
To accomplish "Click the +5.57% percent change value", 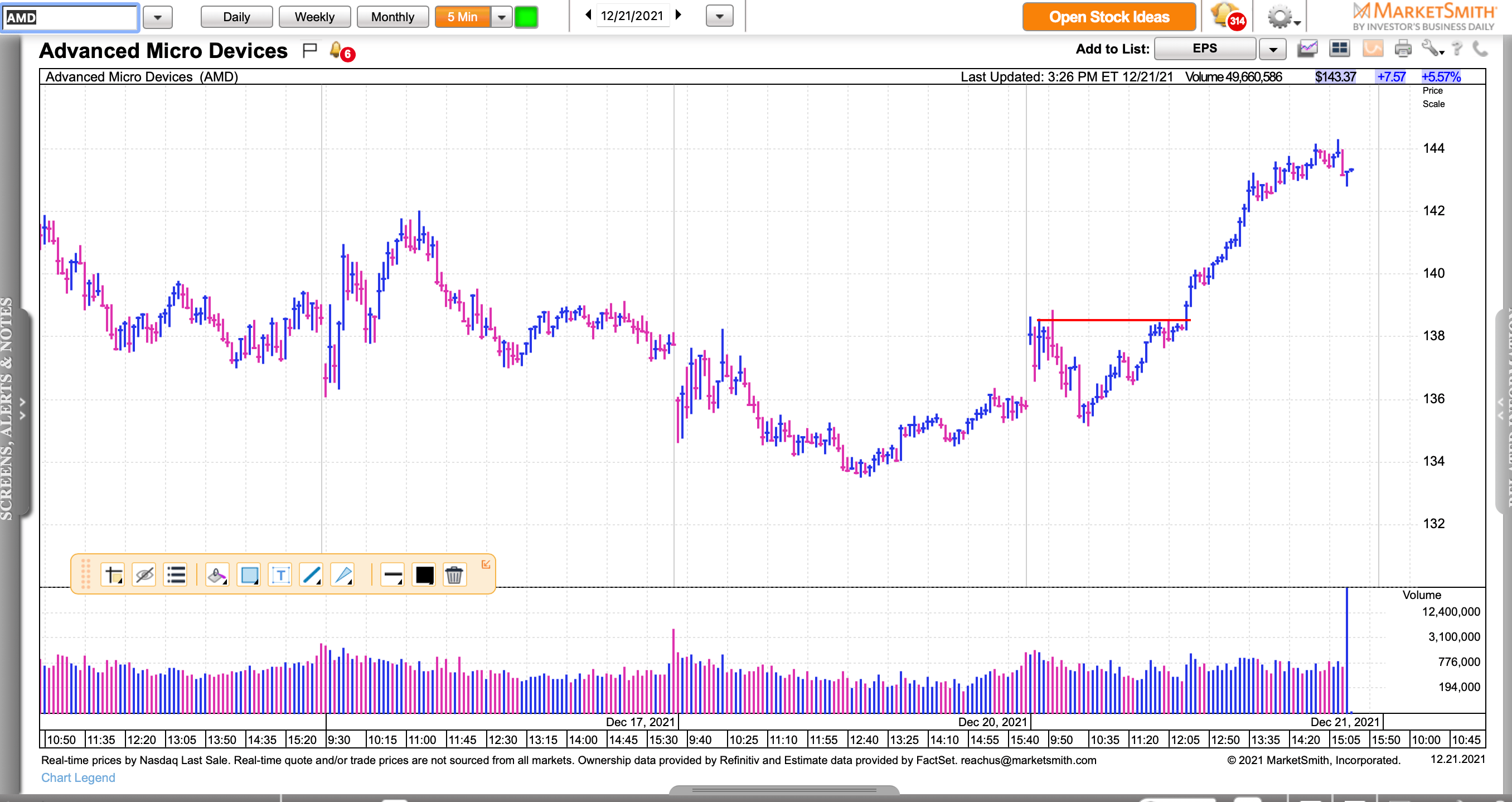I will tap(1441, 77).
